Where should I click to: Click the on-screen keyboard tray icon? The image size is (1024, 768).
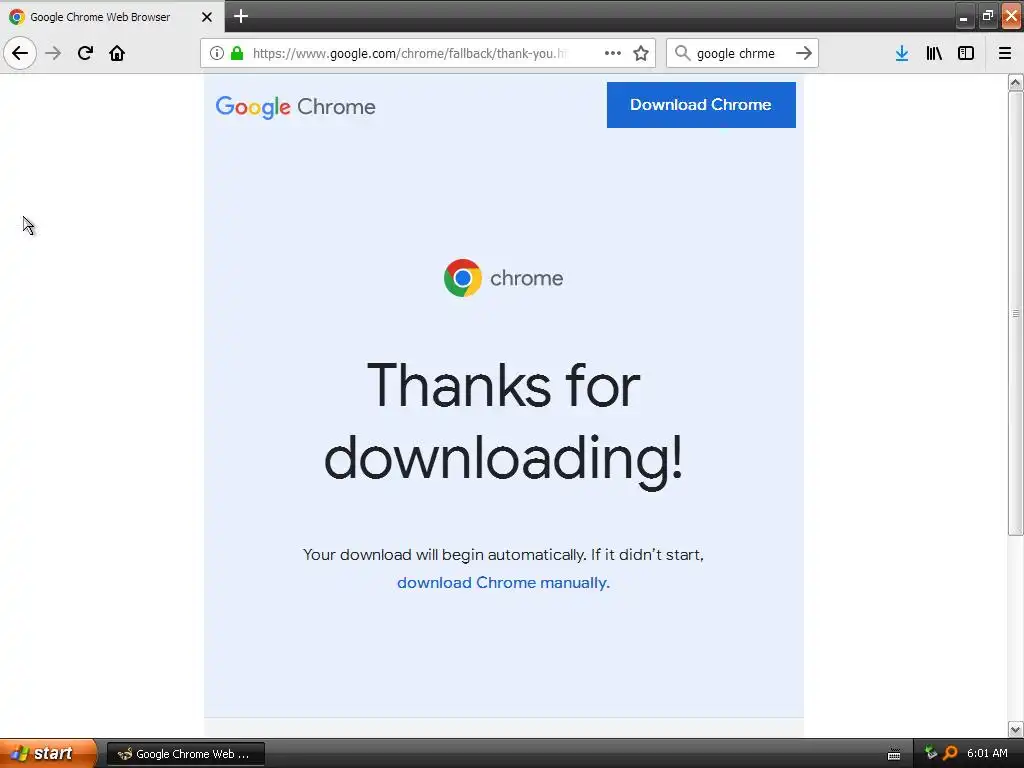pos(894,754)
